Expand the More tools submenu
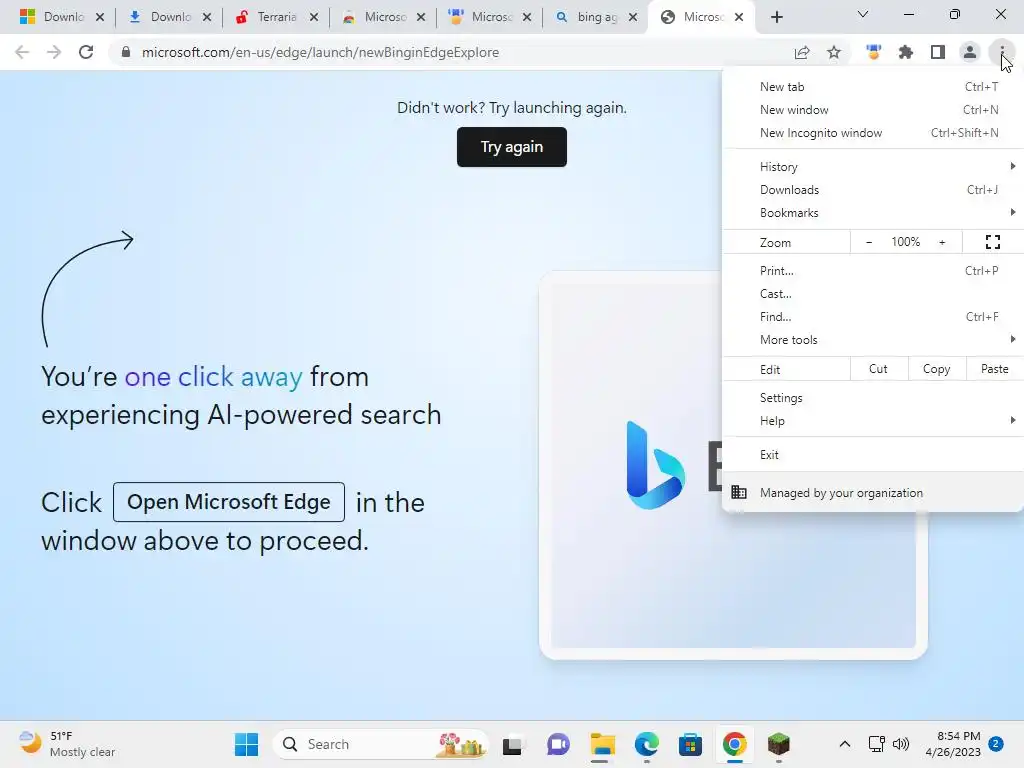Image resolution: width=1024 pixels, height=768 pixels. coord(873,340)
